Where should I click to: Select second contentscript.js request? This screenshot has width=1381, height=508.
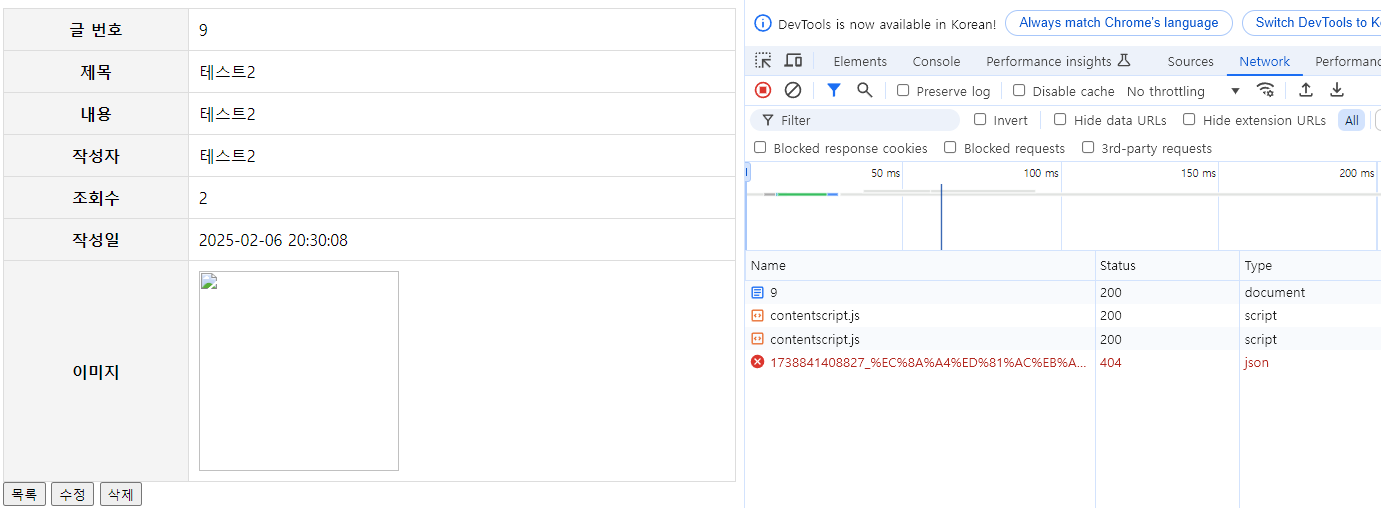tap(1063, 339)
